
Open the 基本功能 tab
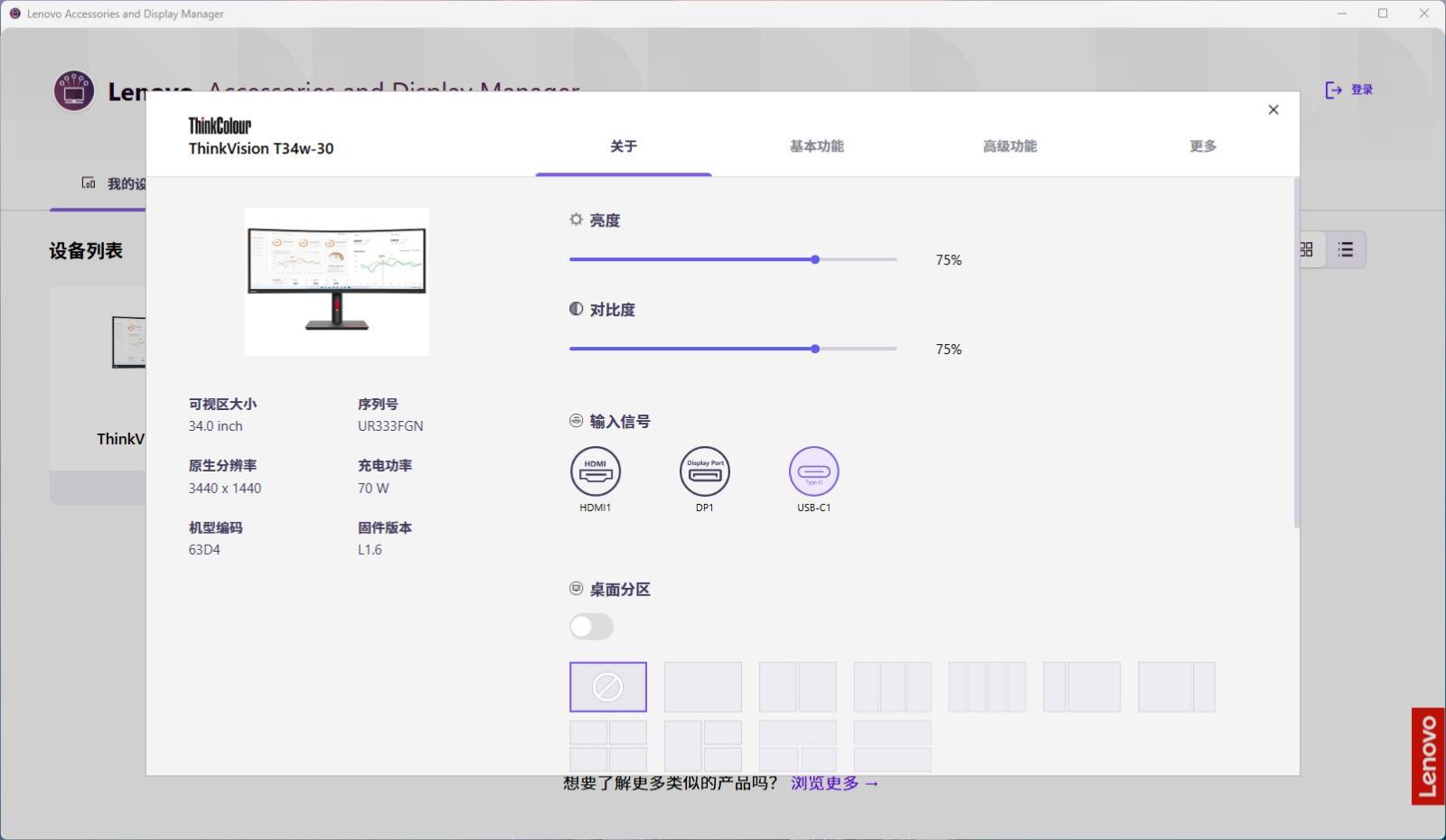[x=816, y=146]
